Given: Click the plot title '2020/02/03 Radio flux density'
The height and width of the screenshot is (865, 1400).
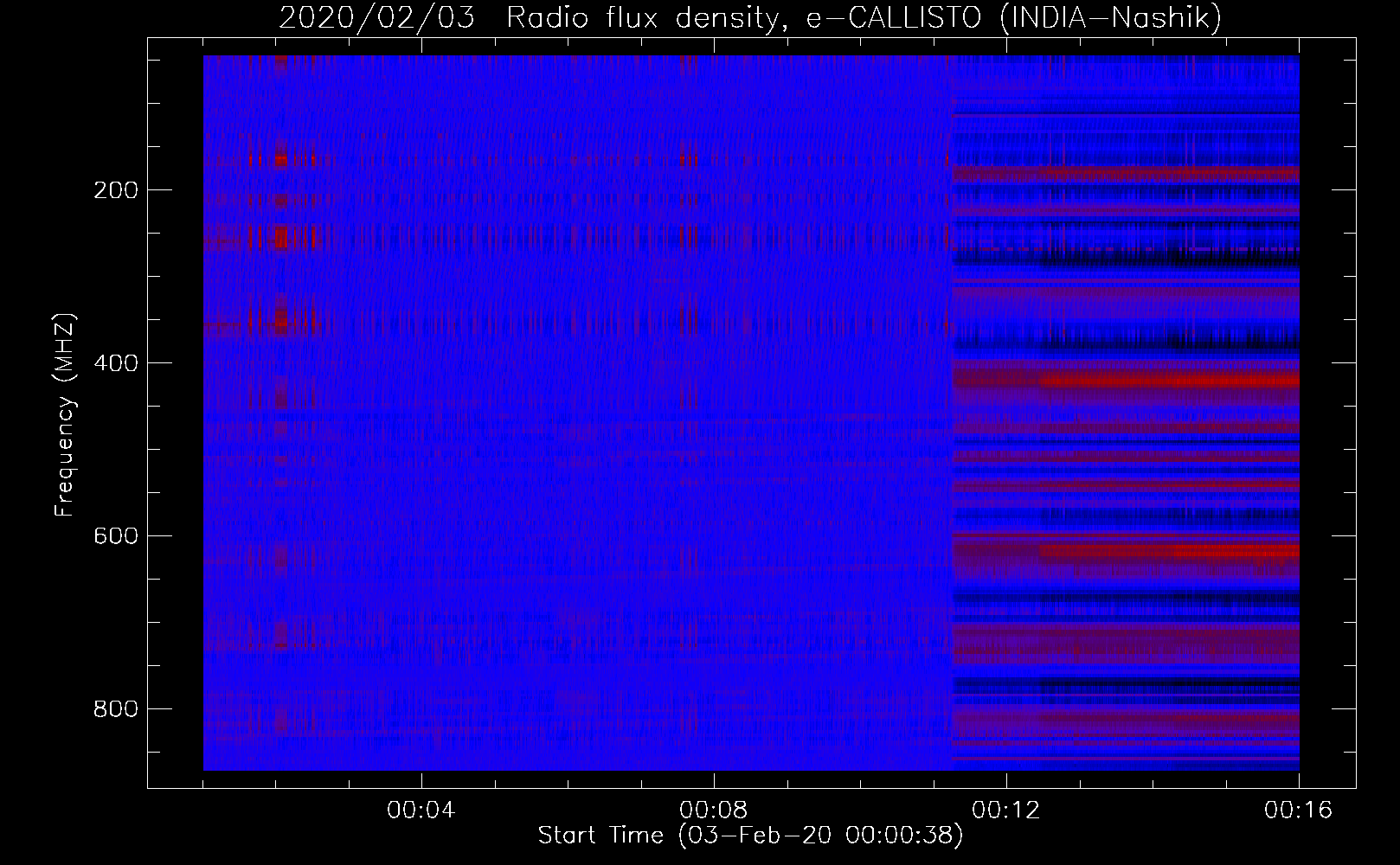Looking at the screenshot, I should tap(749, 17).
